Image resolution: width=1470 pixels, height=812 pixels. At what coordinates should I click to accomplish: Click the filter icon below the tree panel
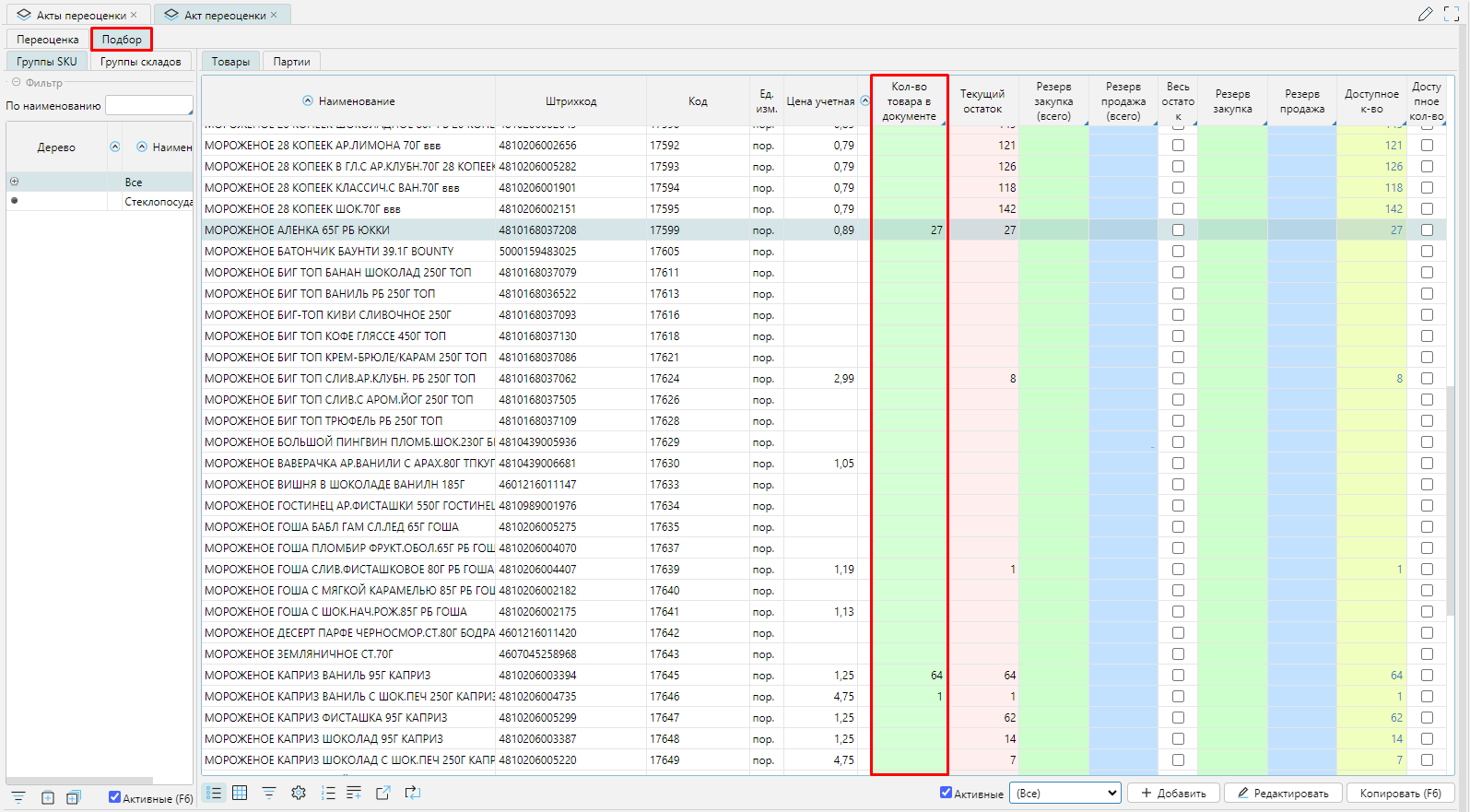coord(18,797)
